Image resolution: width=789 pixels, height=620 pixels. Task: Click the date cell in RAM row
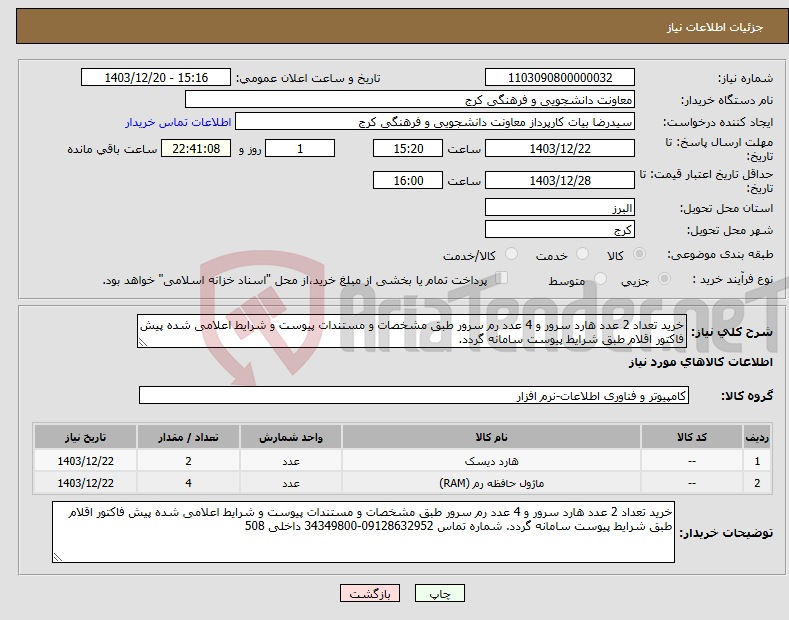(86, 483)
